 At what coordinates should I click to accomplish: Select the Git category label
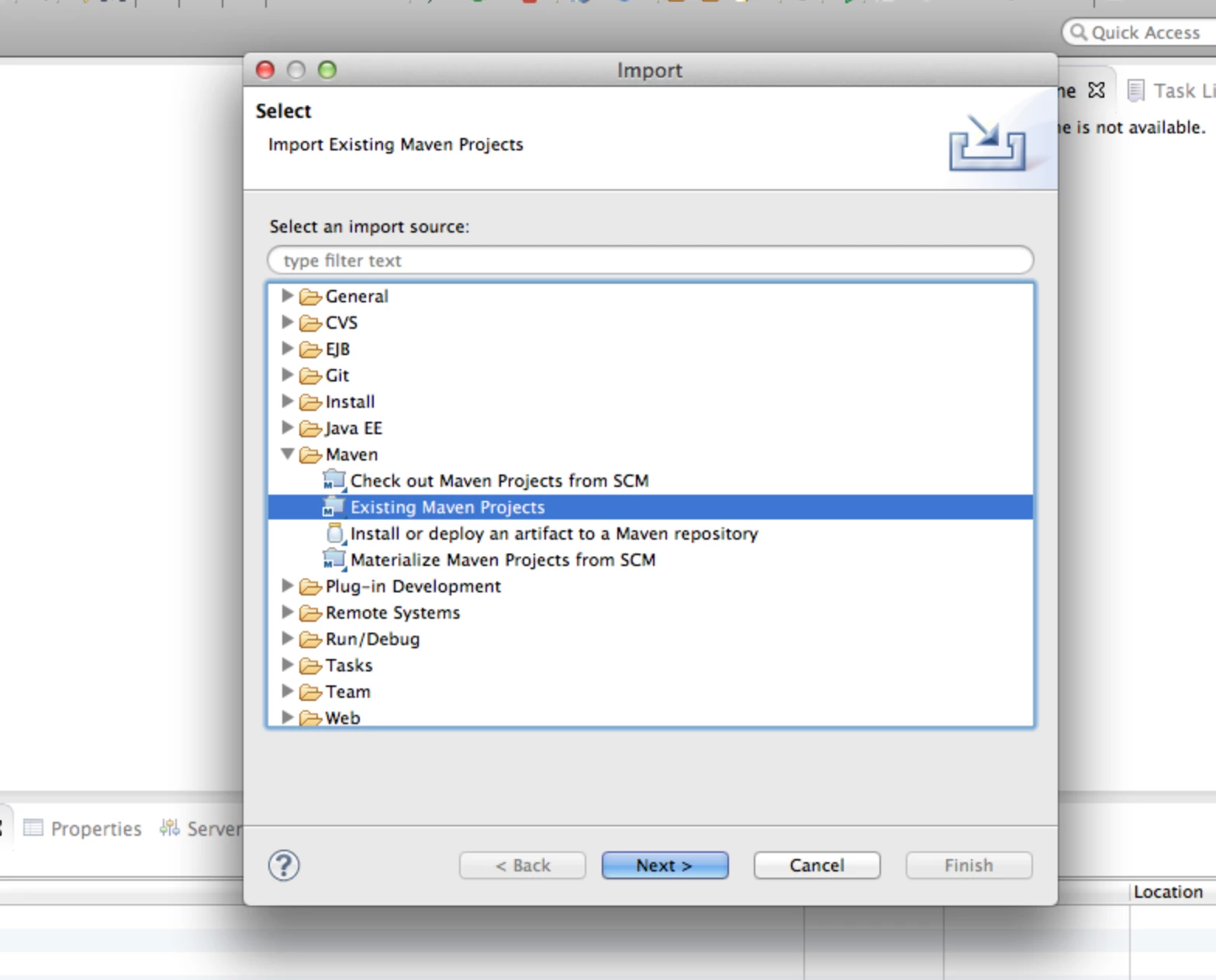(337, 375)
